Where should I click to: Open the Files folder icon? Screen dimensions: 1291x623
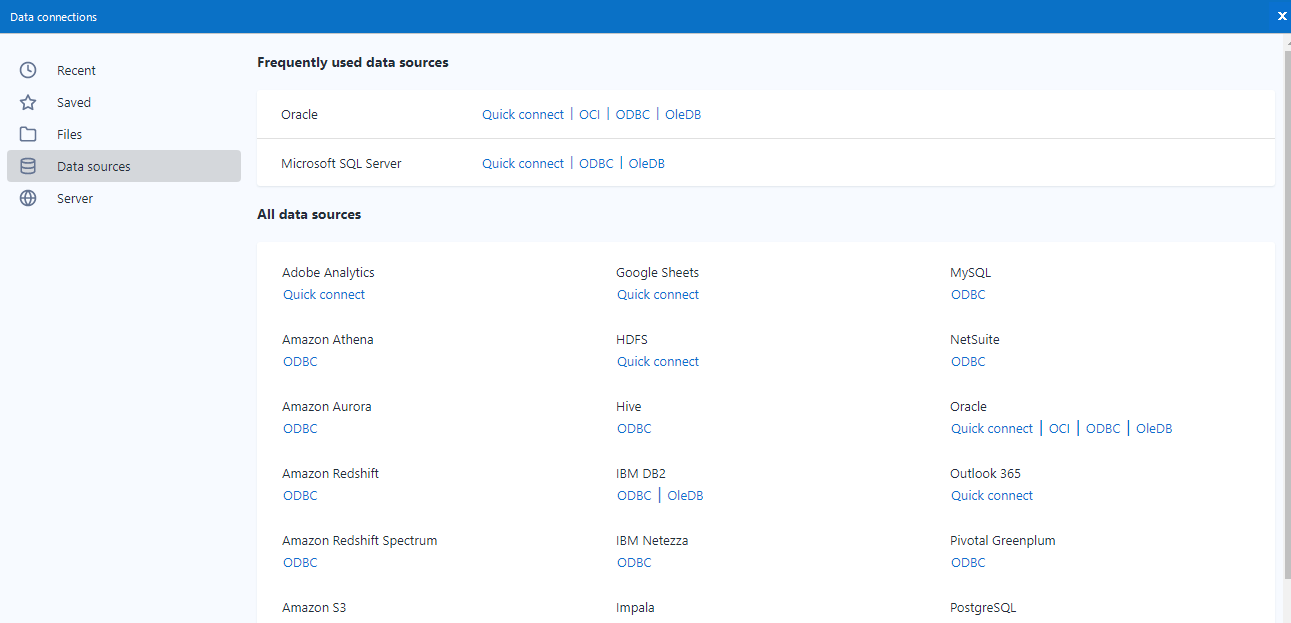pyautogui.click(x=28, y=134)
